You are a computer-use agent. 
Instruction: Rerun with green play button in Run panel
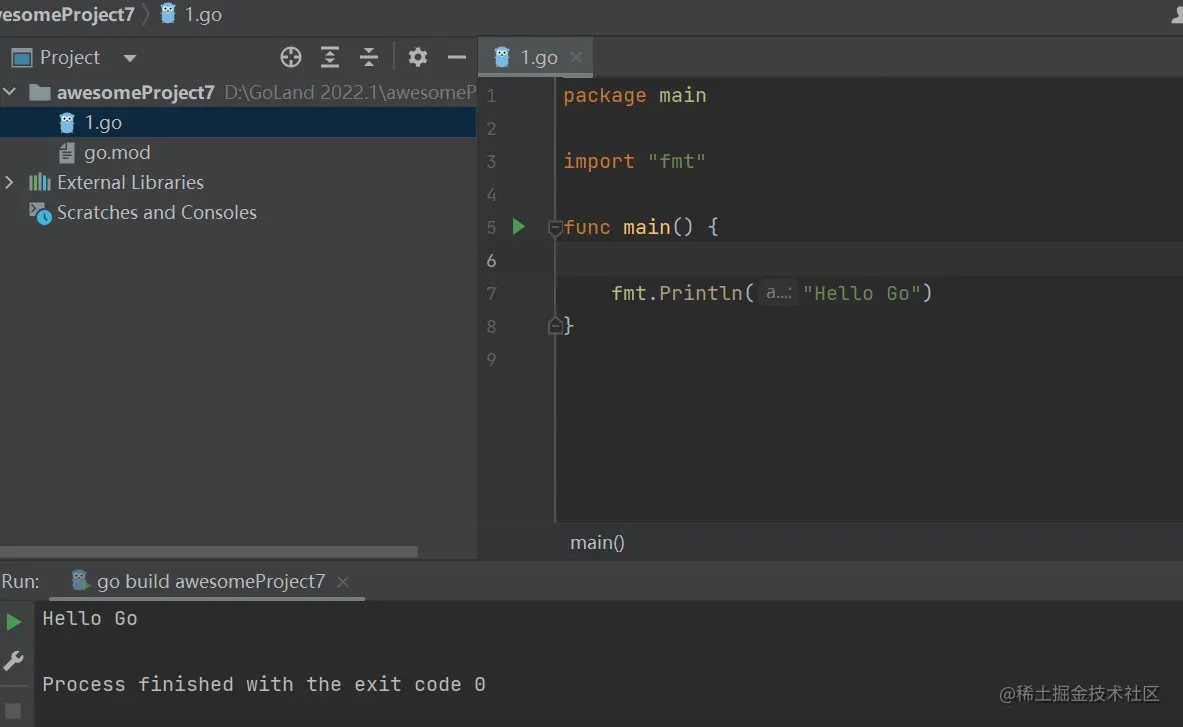[x=14, y=622]
